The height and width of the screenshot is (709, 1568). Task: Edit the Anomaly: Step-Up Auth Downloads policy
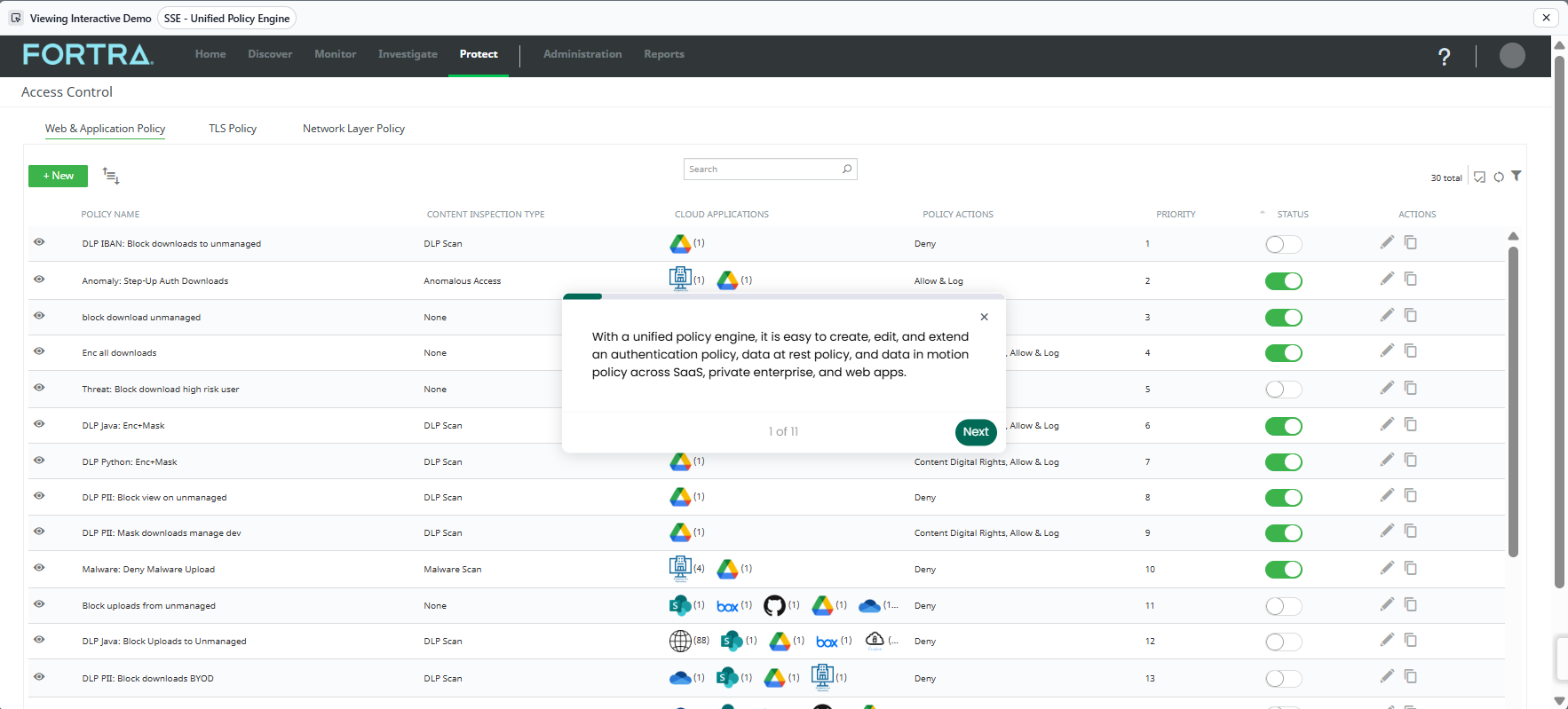1387,279
